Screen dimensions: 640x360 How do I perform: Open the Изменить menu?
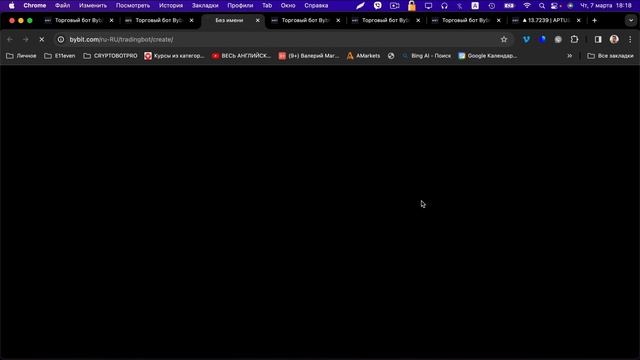(93, 6)
